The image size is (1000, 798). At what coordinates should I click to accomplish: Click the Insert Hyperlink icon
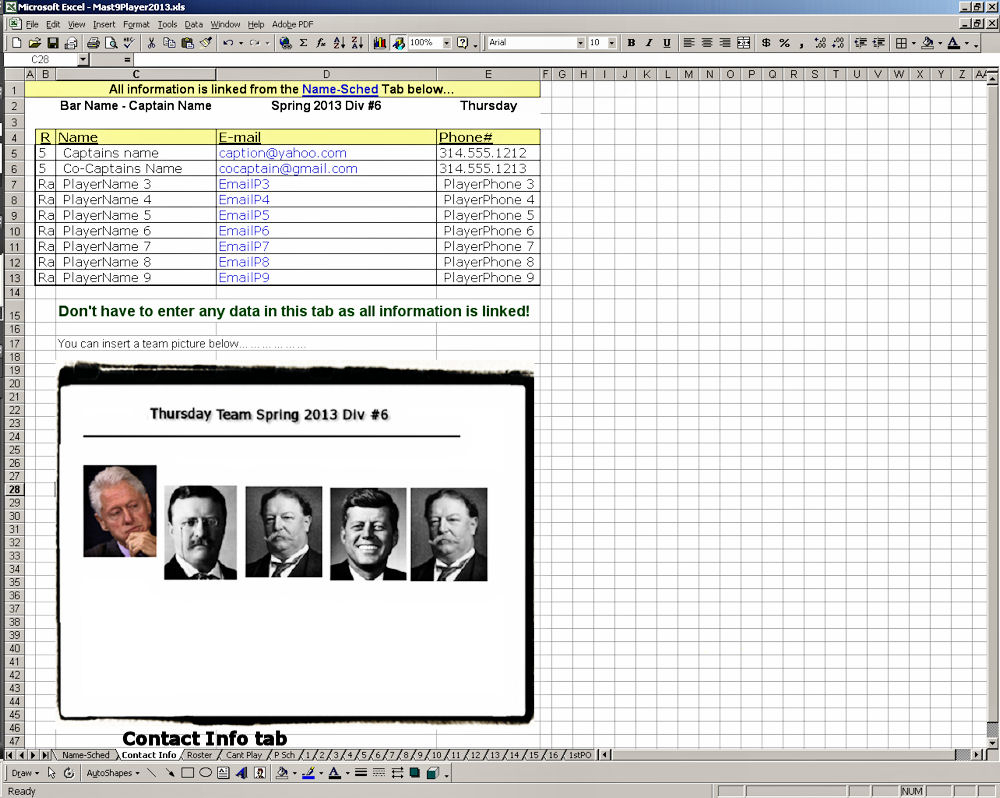(284, 43)
